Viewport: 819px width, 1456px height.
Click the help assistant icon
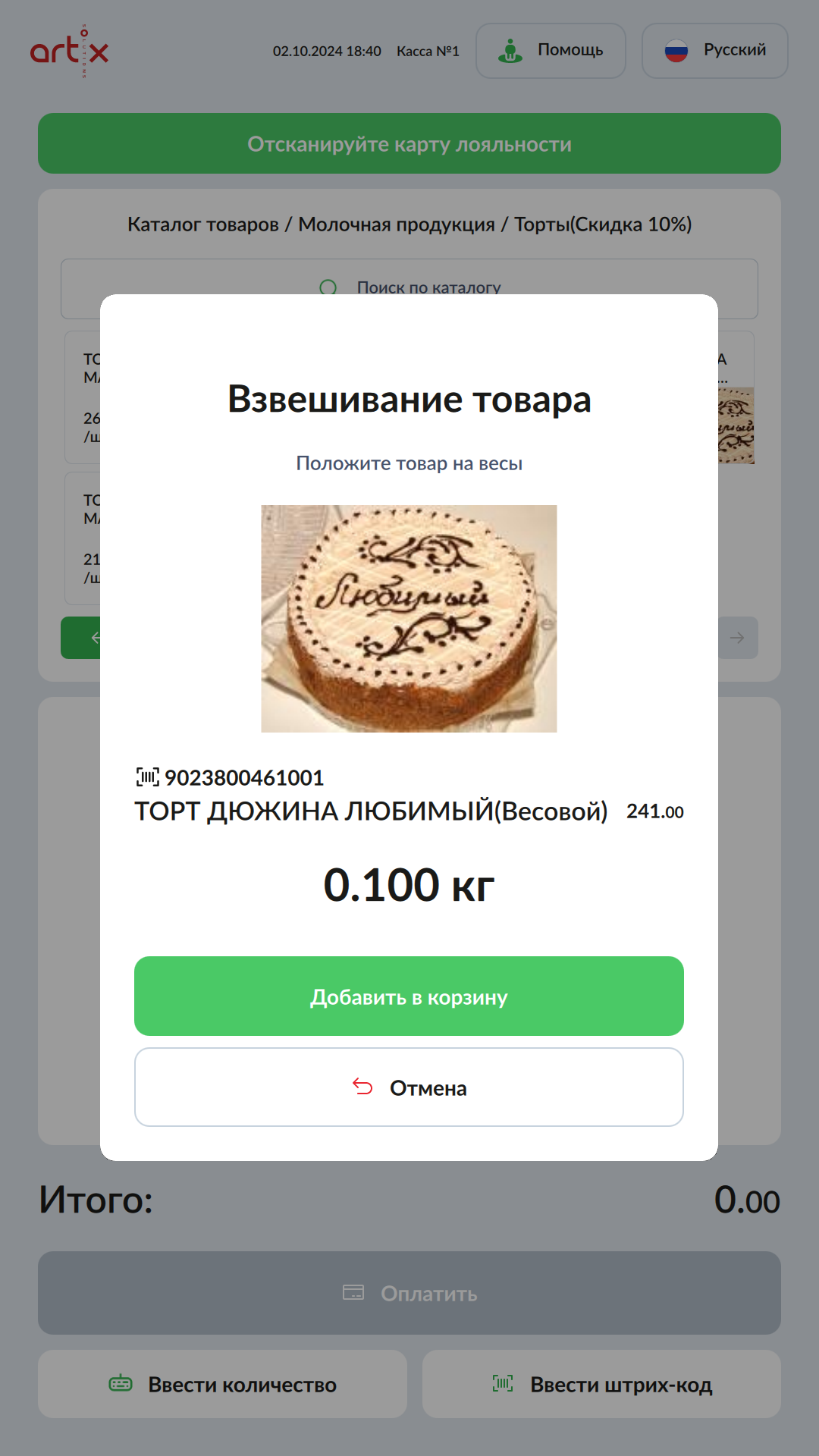click(510, 51)
